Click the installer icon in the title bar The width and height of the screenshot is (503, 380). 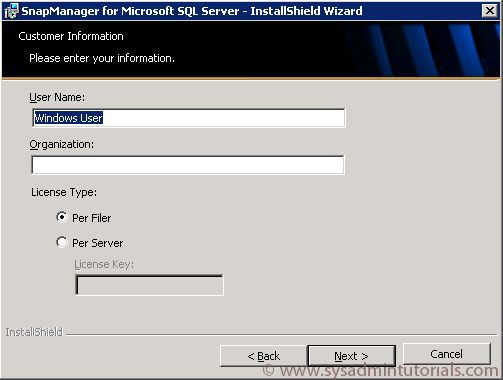point(11,11)
